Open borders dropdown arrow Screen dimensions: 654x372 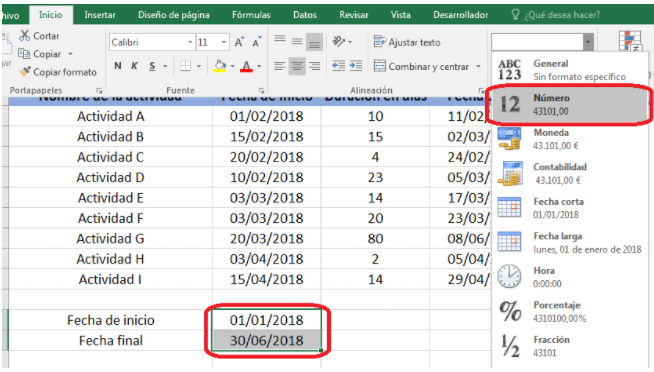(199, 66)
